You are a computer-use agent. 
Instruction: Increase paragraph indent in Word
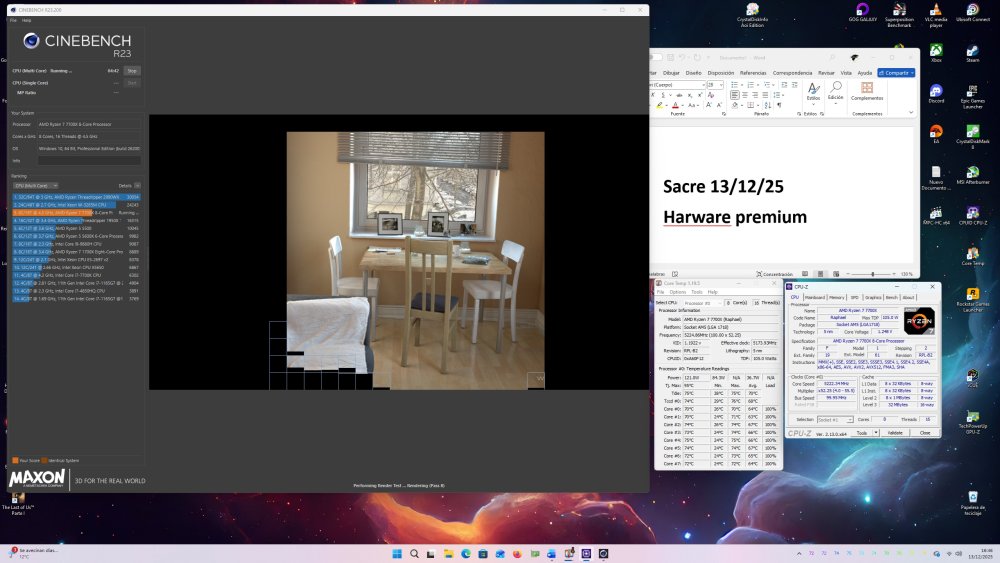coord(795,85)
